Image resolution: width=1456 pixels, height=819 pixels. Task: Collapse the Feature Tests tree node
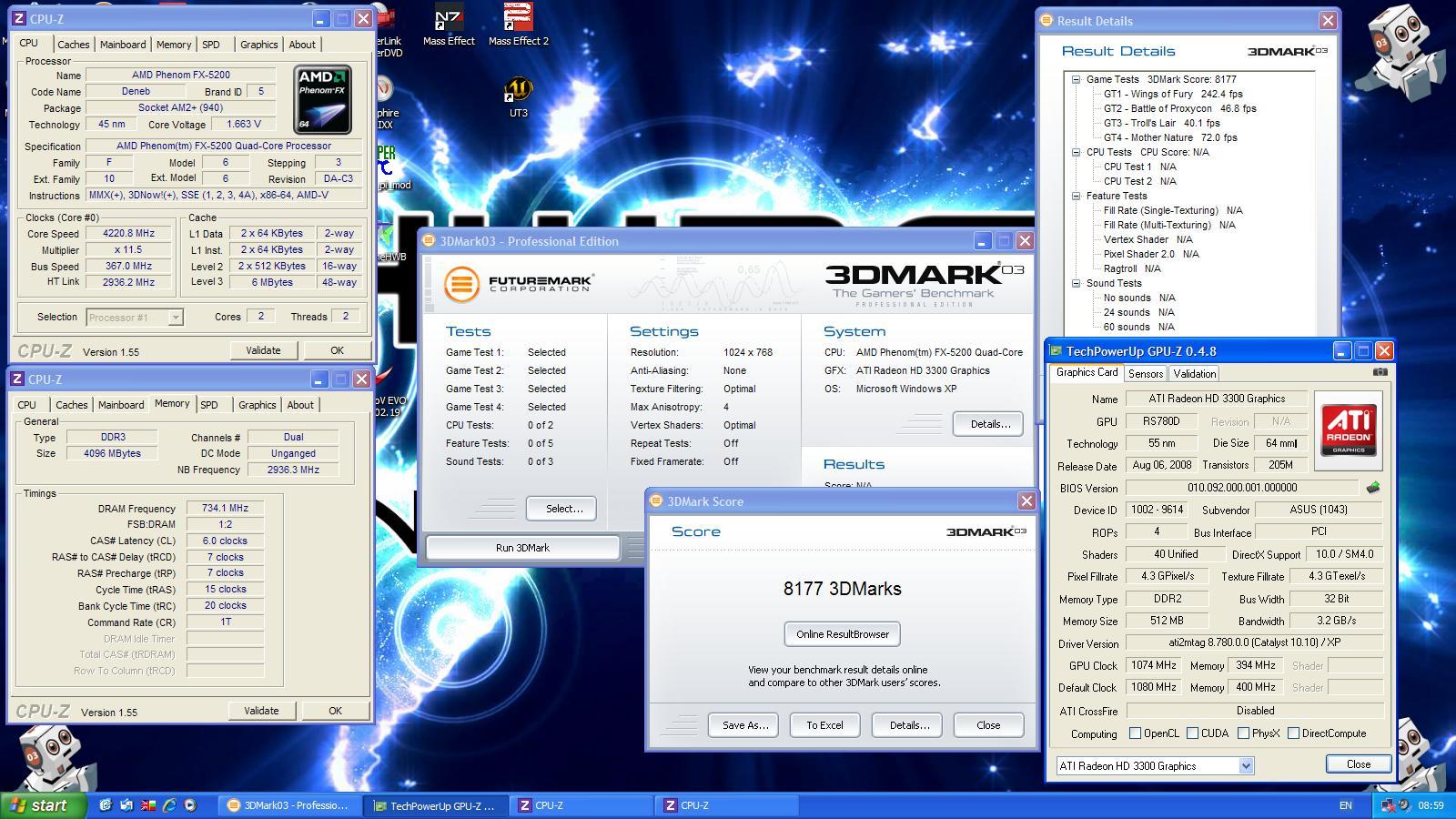tap(1076, 196)
